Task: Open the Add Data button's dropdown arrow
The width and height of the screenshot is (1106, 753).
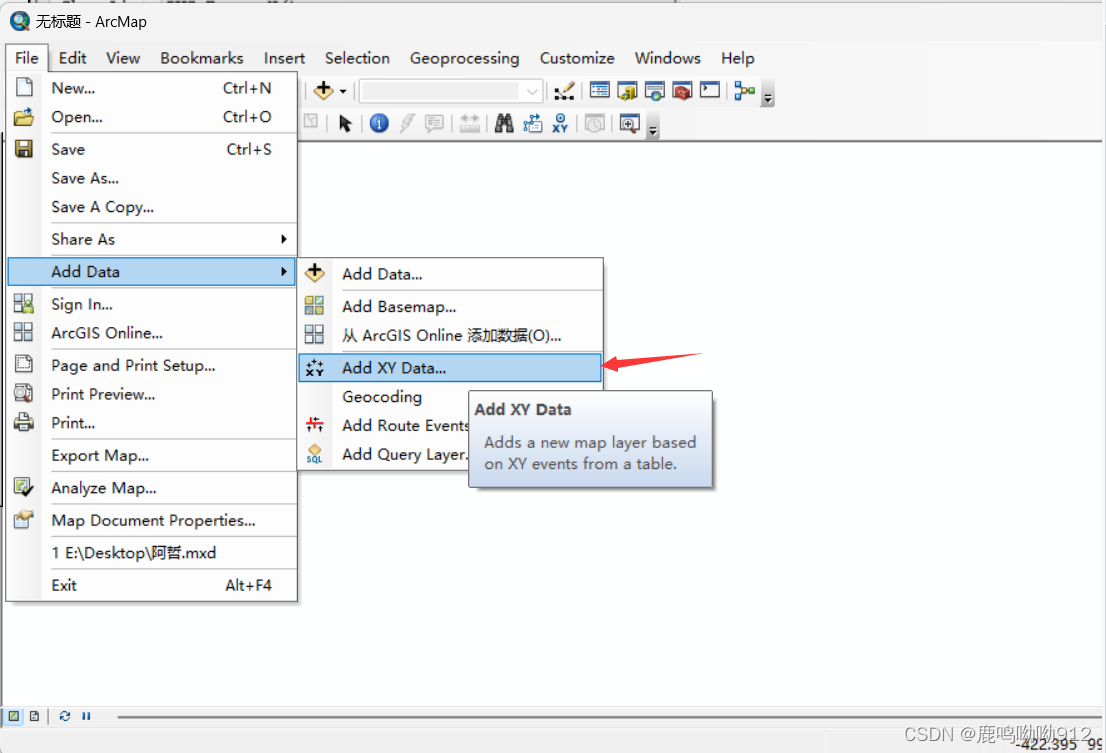Action: point(343,91)
